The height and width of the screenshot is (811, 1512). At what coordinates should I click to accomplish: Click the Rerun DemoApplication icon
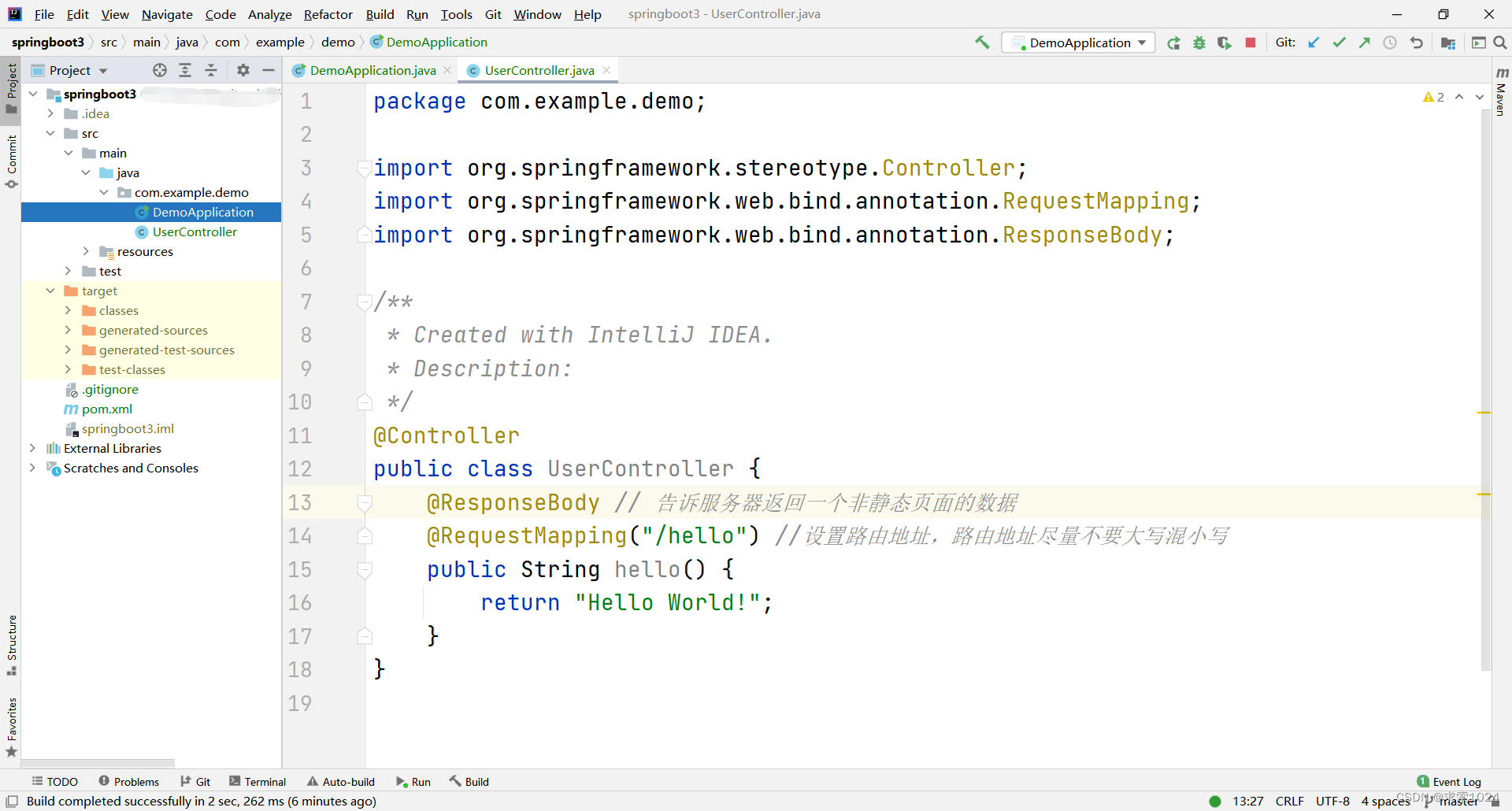(x=1173, y=43)
